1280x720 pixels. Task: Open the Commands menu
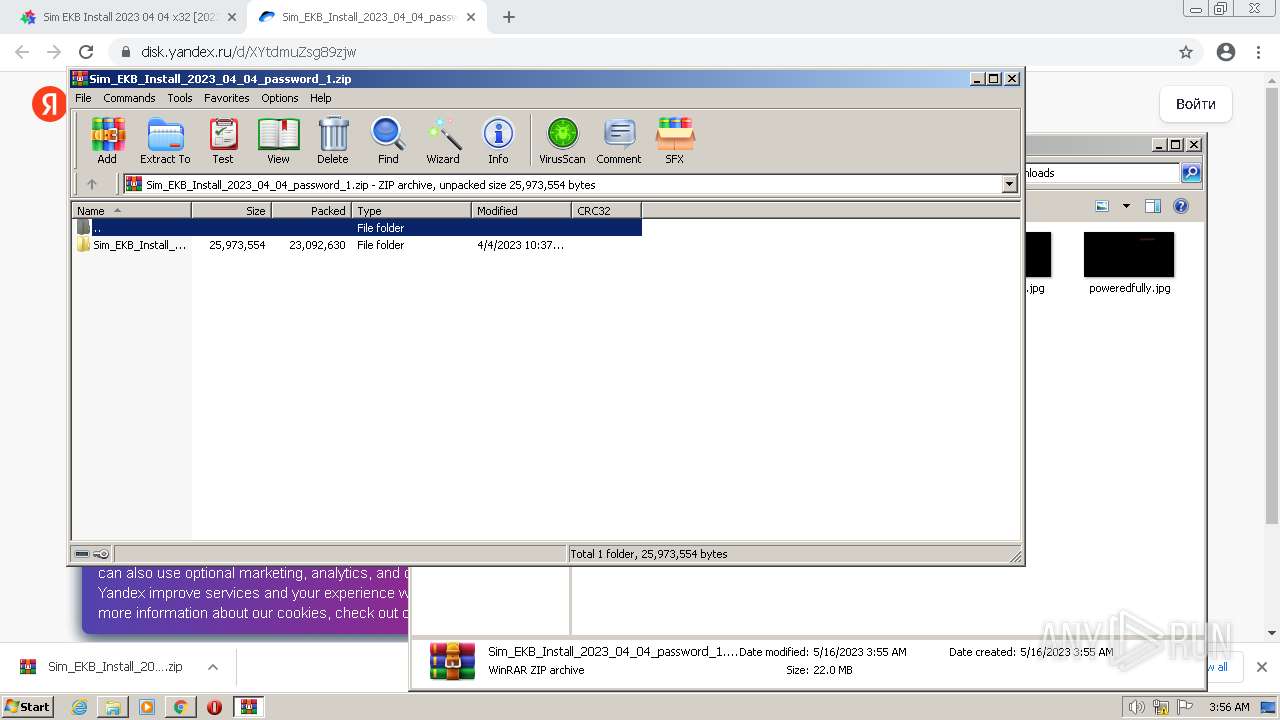(x=129, y=98)
